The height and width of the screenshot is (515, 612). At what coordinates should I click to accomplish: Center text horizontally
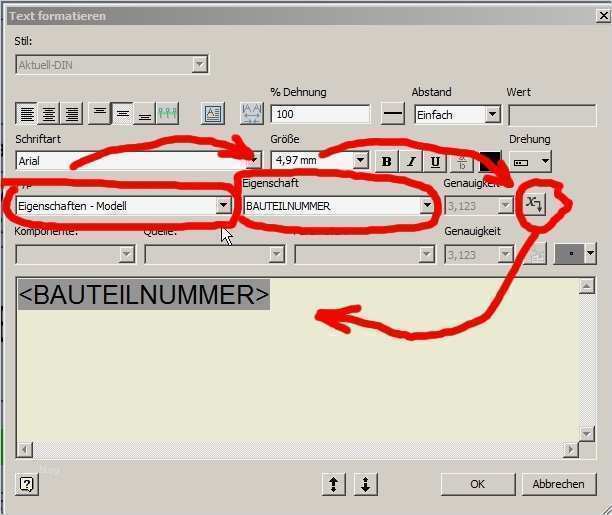pyautogui.click(x=49, y=114)
